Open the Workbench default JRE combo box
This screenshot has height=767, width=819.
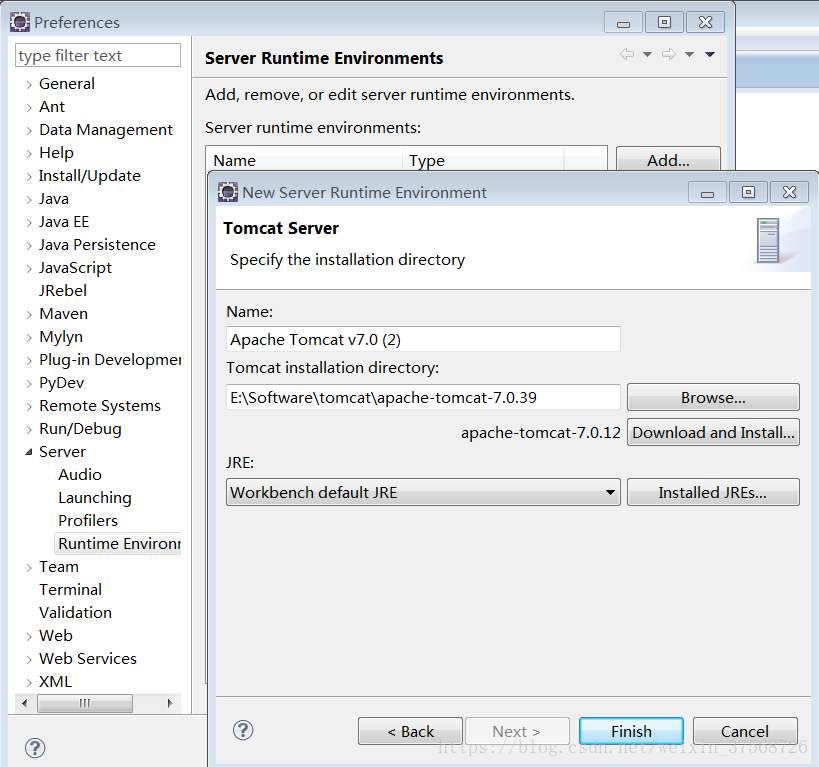423,492
